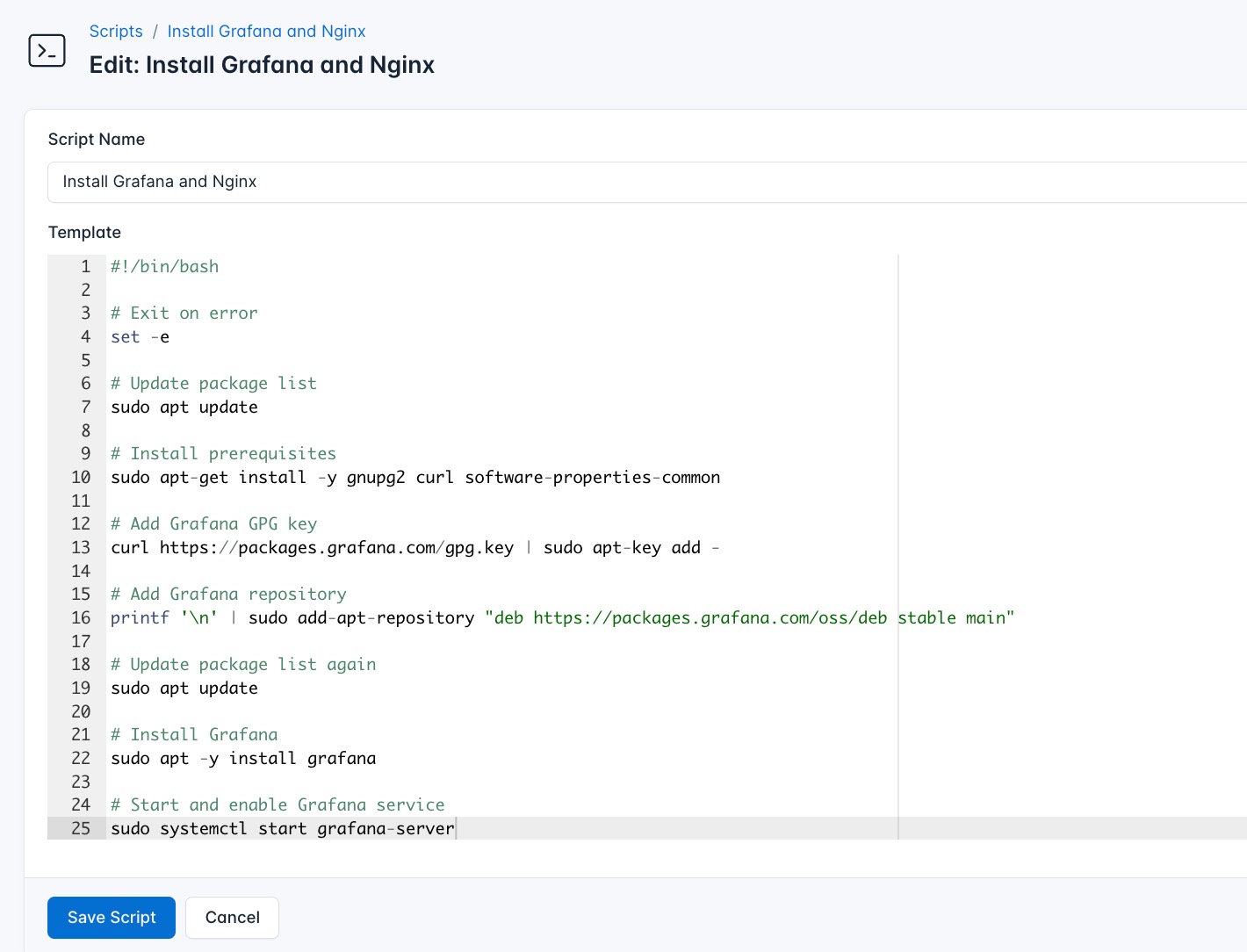Click 'sudo apt update' on line 7

point(184,407)
